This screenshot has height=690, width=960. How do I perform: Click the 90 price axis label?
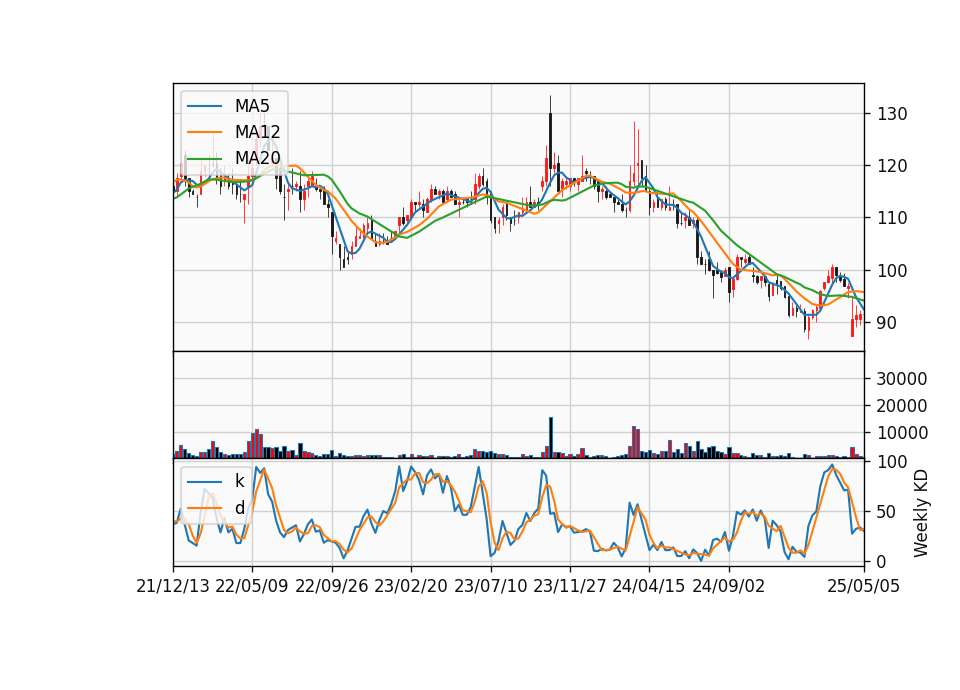click(x=887, y=323)
